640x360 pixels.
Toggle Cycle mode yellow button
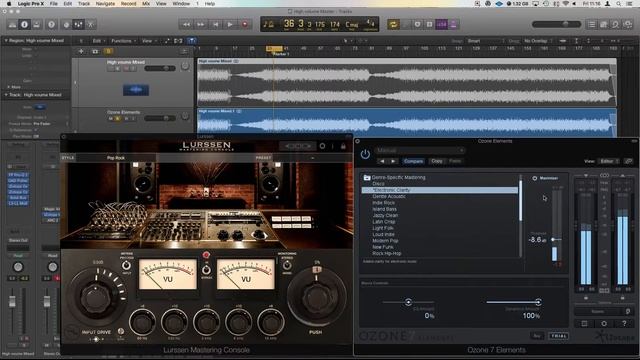pyautogui.click(x=393, y=24)
